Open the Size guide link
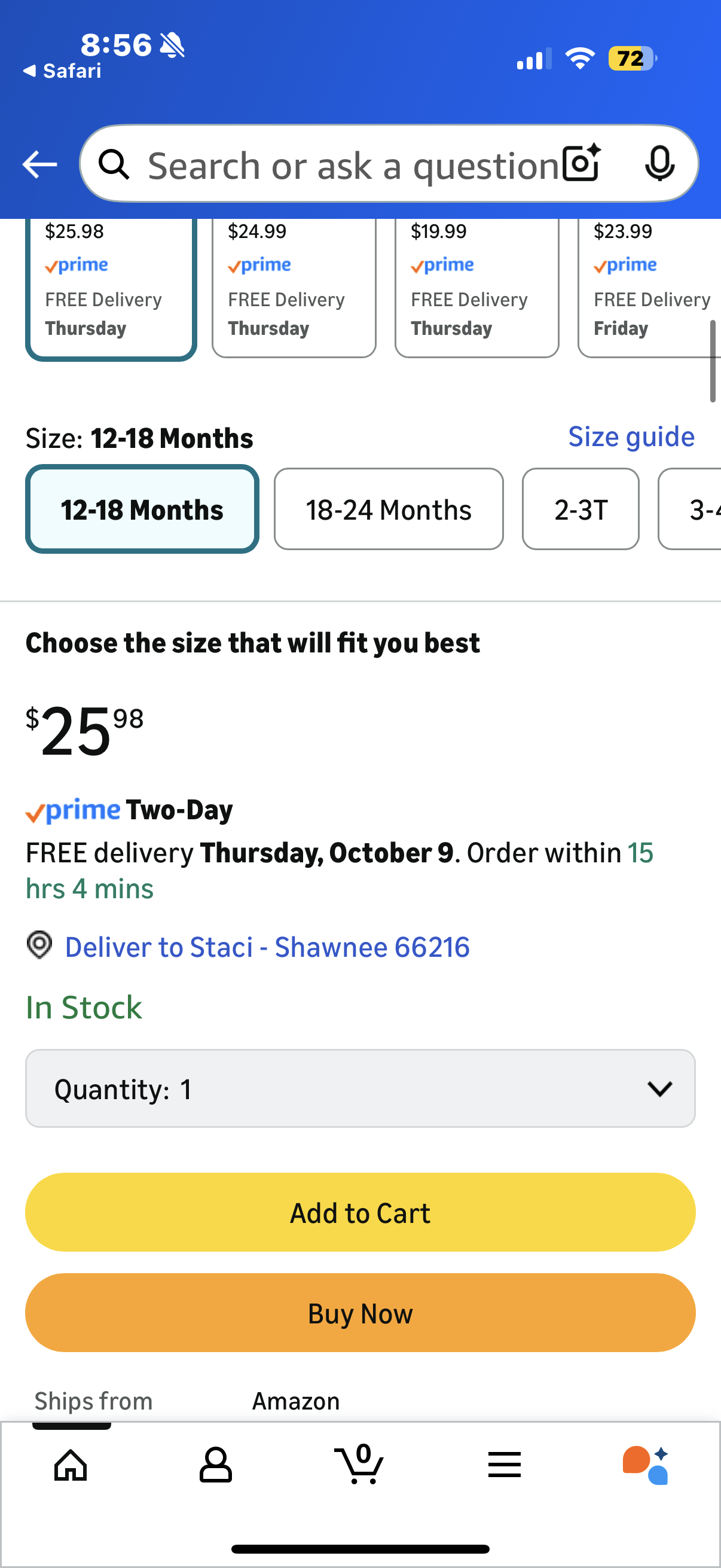721x1568 pixels. [631, 437]
